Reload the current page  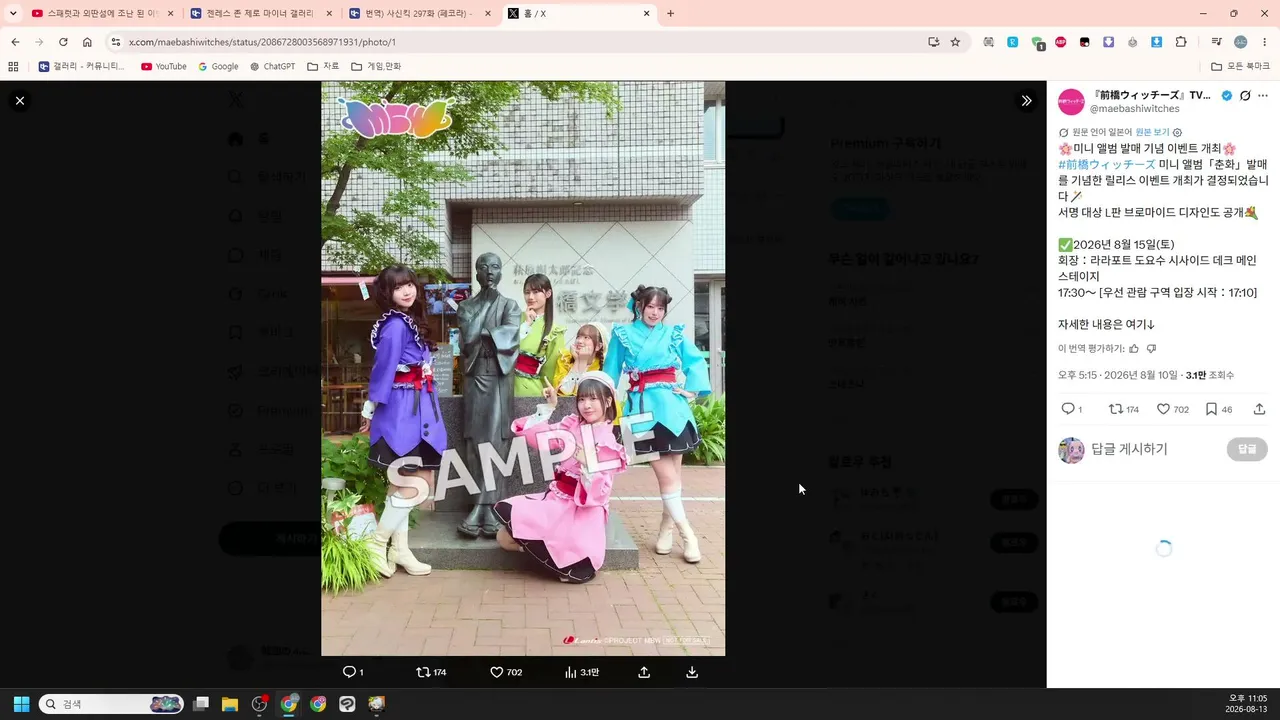click(x=63, y=42)
